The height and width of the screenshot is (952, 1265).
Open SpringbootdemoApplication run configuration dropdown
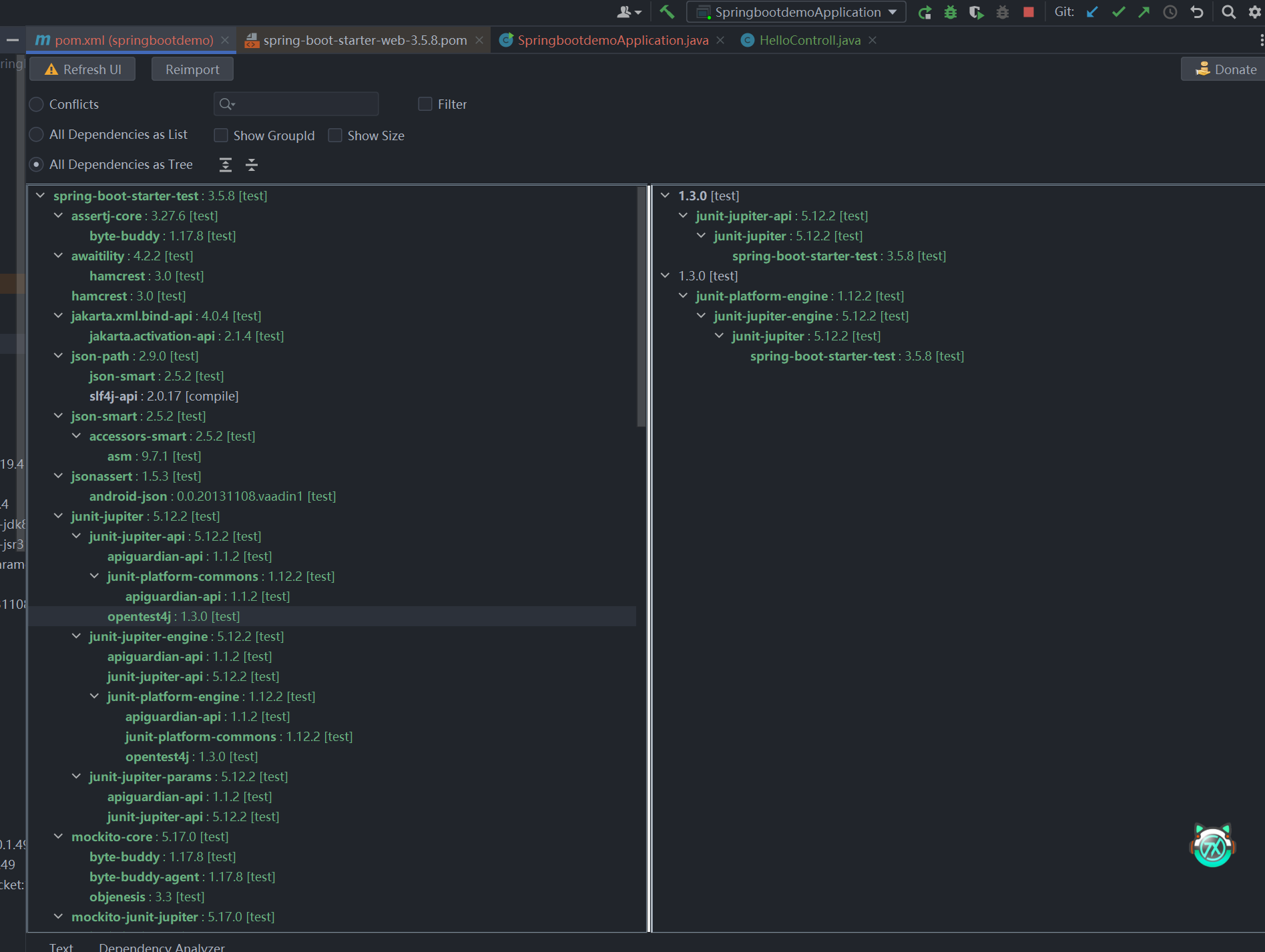796,12
